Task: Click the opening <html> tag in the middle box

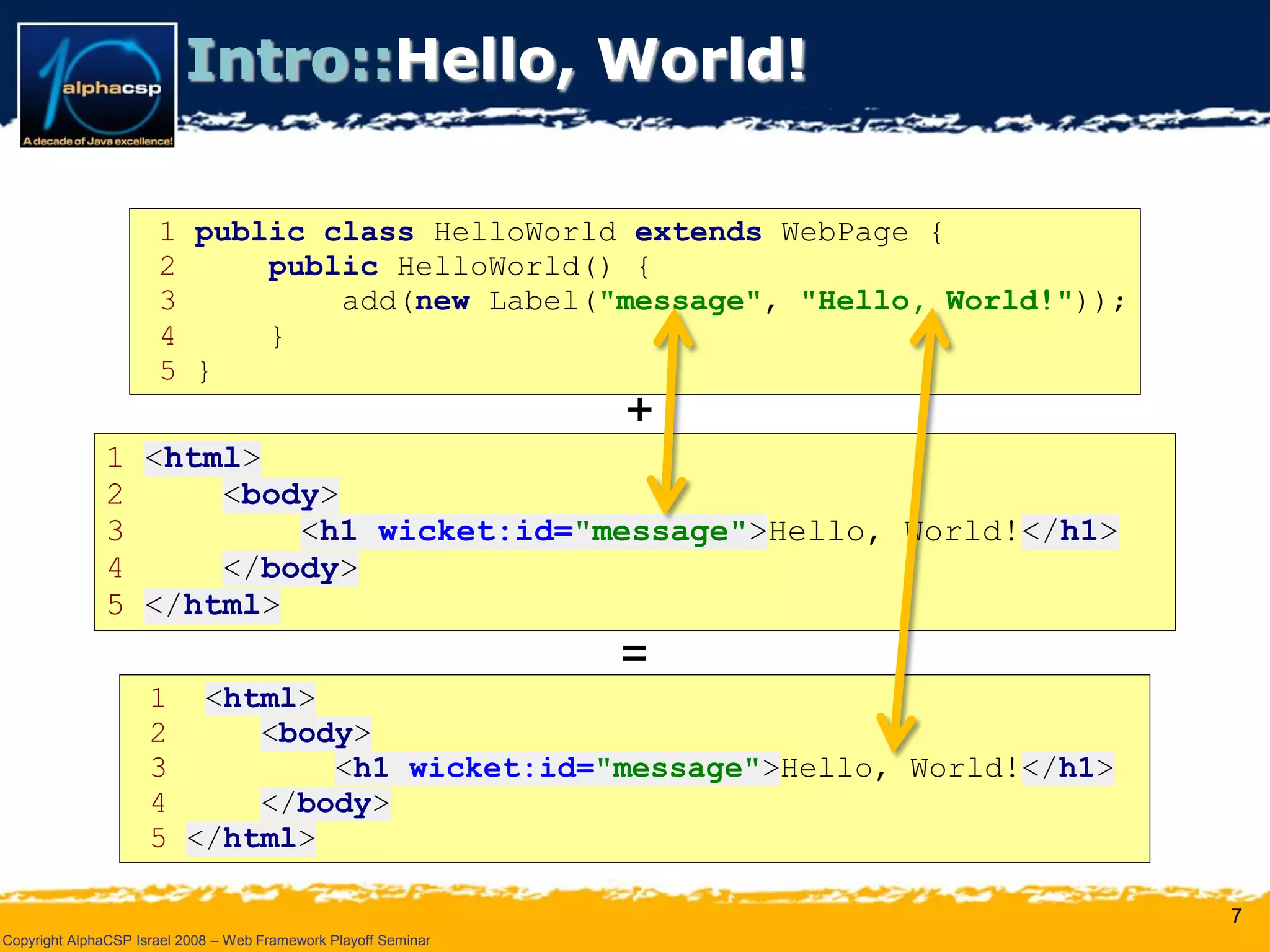Action: click(x=202, y=459)
